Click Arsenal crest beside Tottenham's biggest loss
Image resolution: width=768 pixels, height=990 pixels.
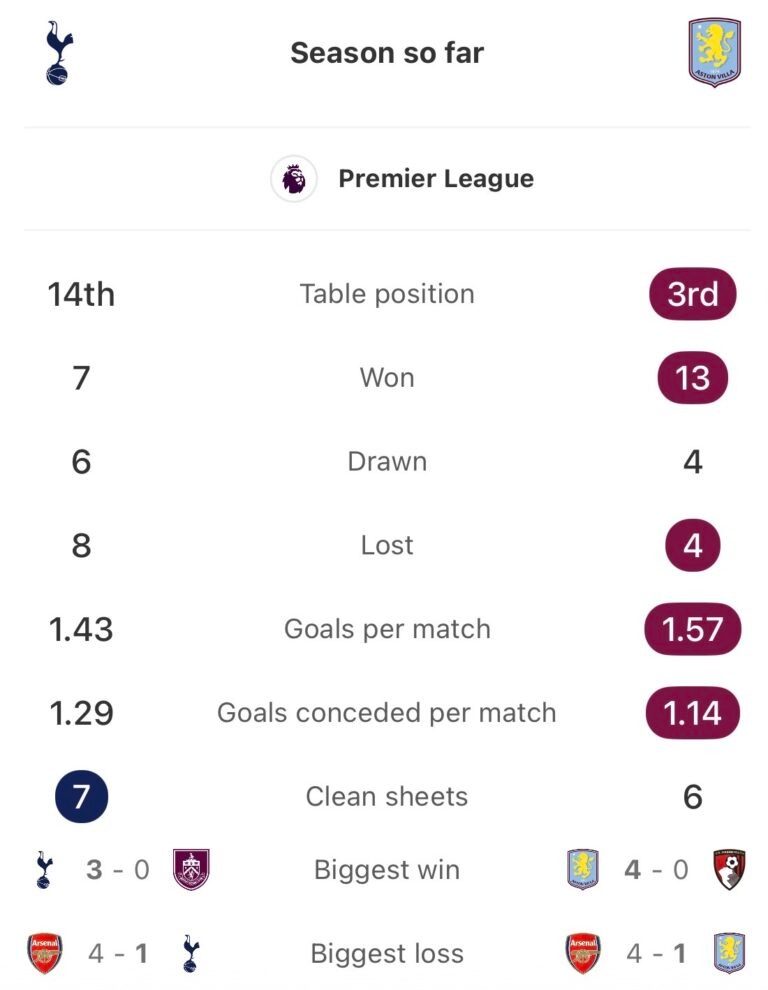[45, 953]
